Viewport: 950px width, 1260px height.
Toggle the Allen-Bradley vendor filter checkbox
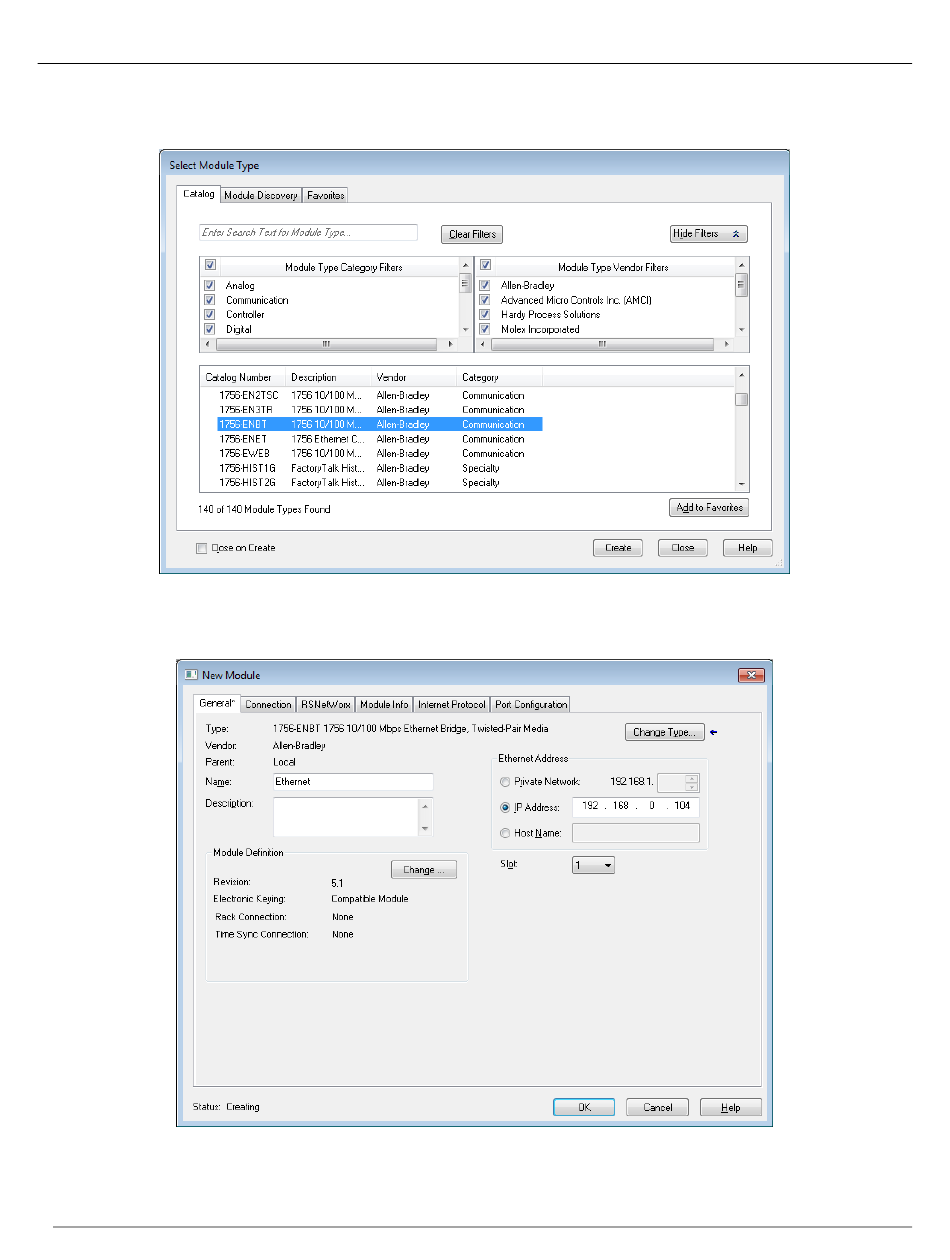click(485, 286)
